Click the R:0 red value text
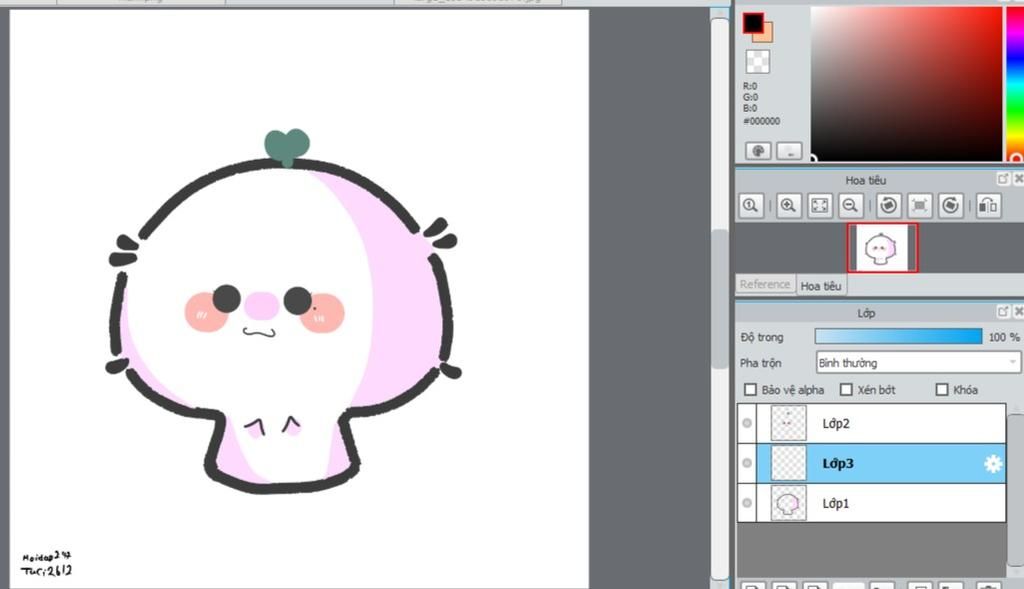The image size is (1024, 589). 750,86
